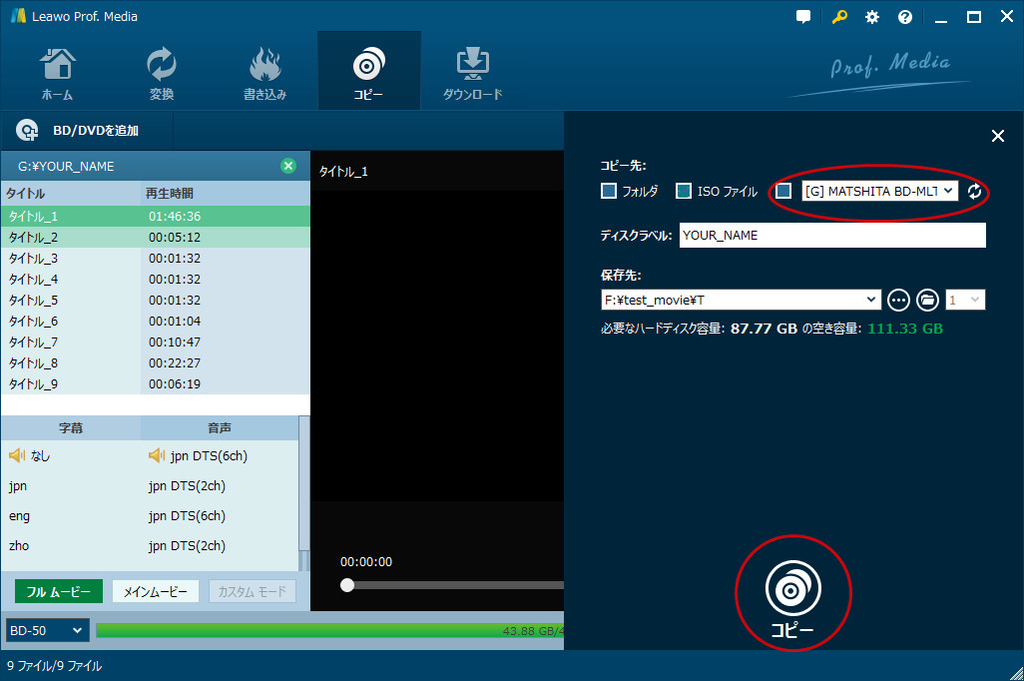This screenshot has width=1024, height=681.
Task: Remove the G:¥YOUR_NAME source with green X
Action: click(x=288, y=166)
